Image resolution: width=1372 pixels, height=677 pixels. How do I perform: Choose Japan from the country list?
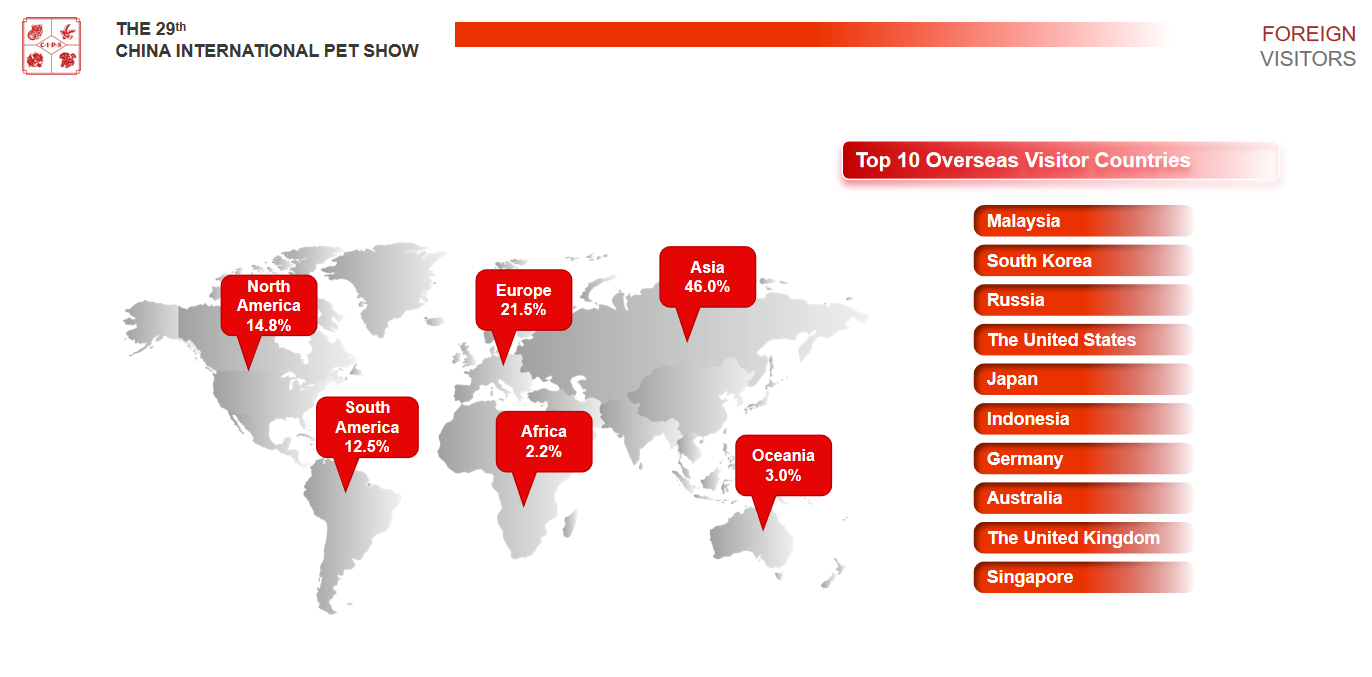pyautogui.click(x=1083, y=379)
